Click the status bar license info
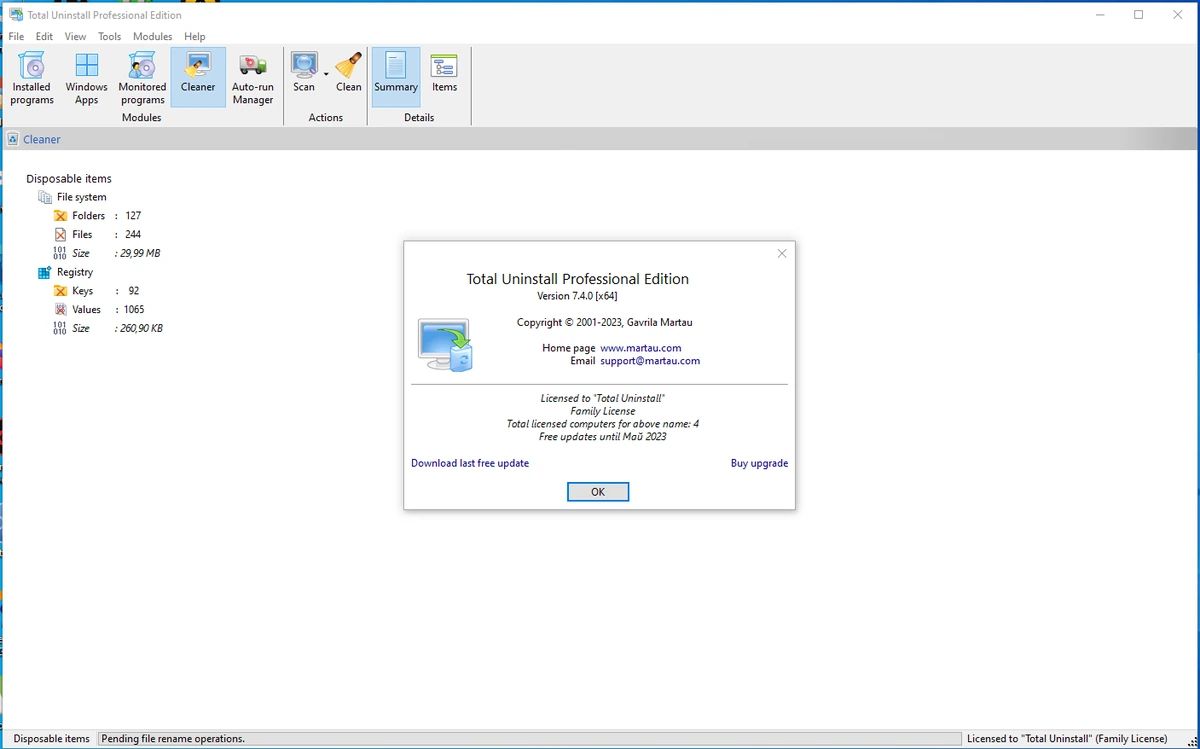Image resolution: width=1200 pixels, height=749 pixels. (x=1067, y=739)
